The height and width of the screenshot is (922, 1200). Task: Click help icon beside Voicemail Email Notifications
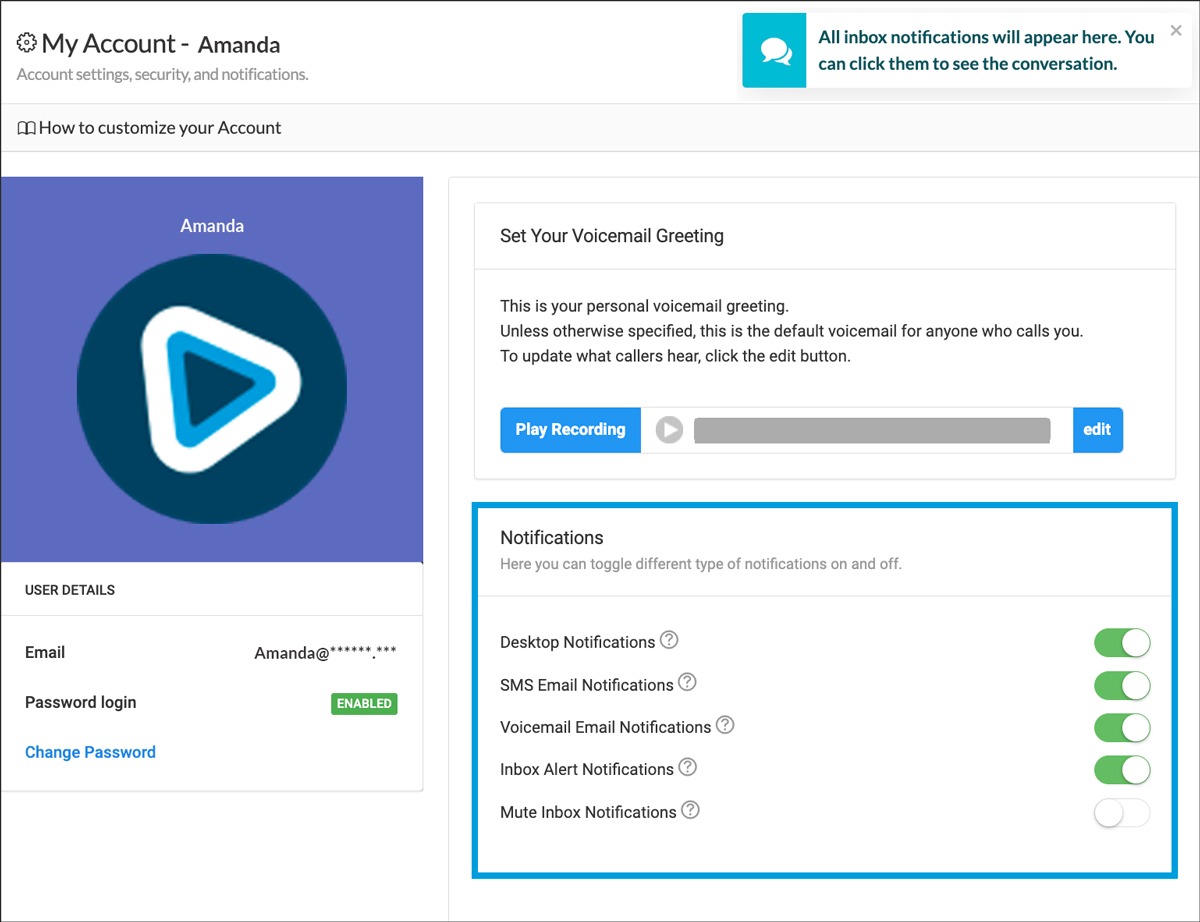pyautogui.click(x=725, y=725)
